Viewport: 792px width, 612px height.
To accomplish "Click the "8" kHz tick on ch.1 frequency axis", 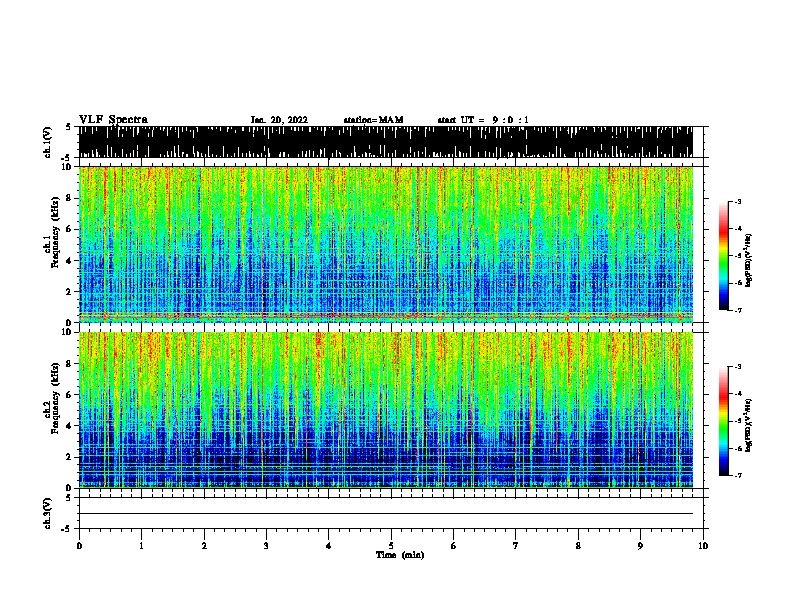I will point(70,198).
